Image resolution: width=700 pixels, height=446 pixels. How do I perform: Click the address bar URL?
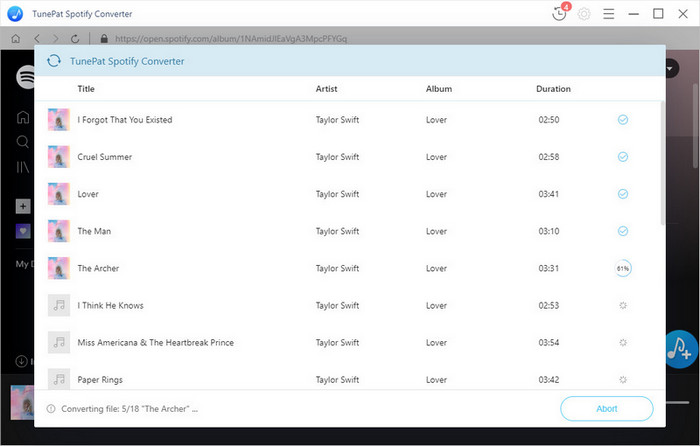point(231,39)
